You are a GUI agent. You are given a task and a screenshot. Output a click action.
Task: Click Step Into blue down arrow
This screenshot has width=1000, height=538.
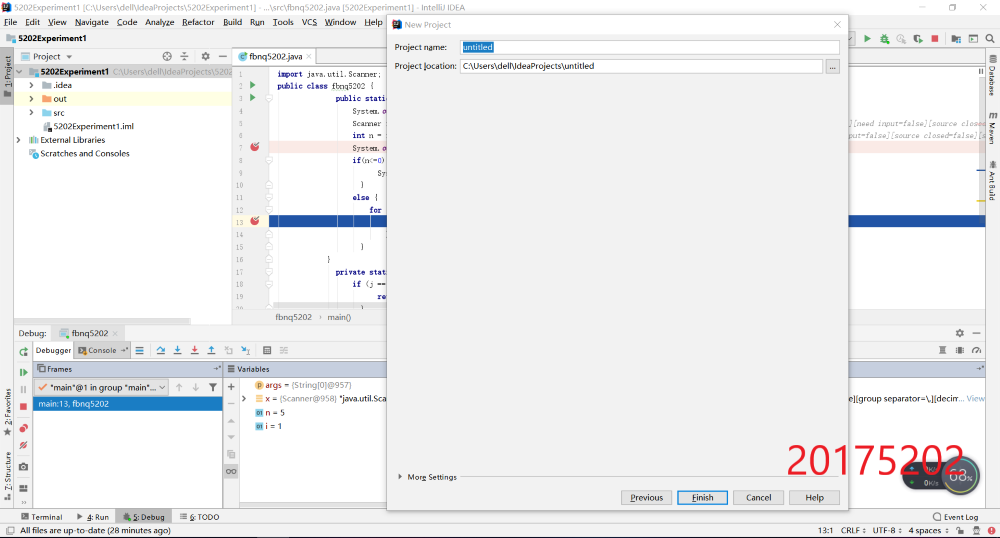click(178, 351)
